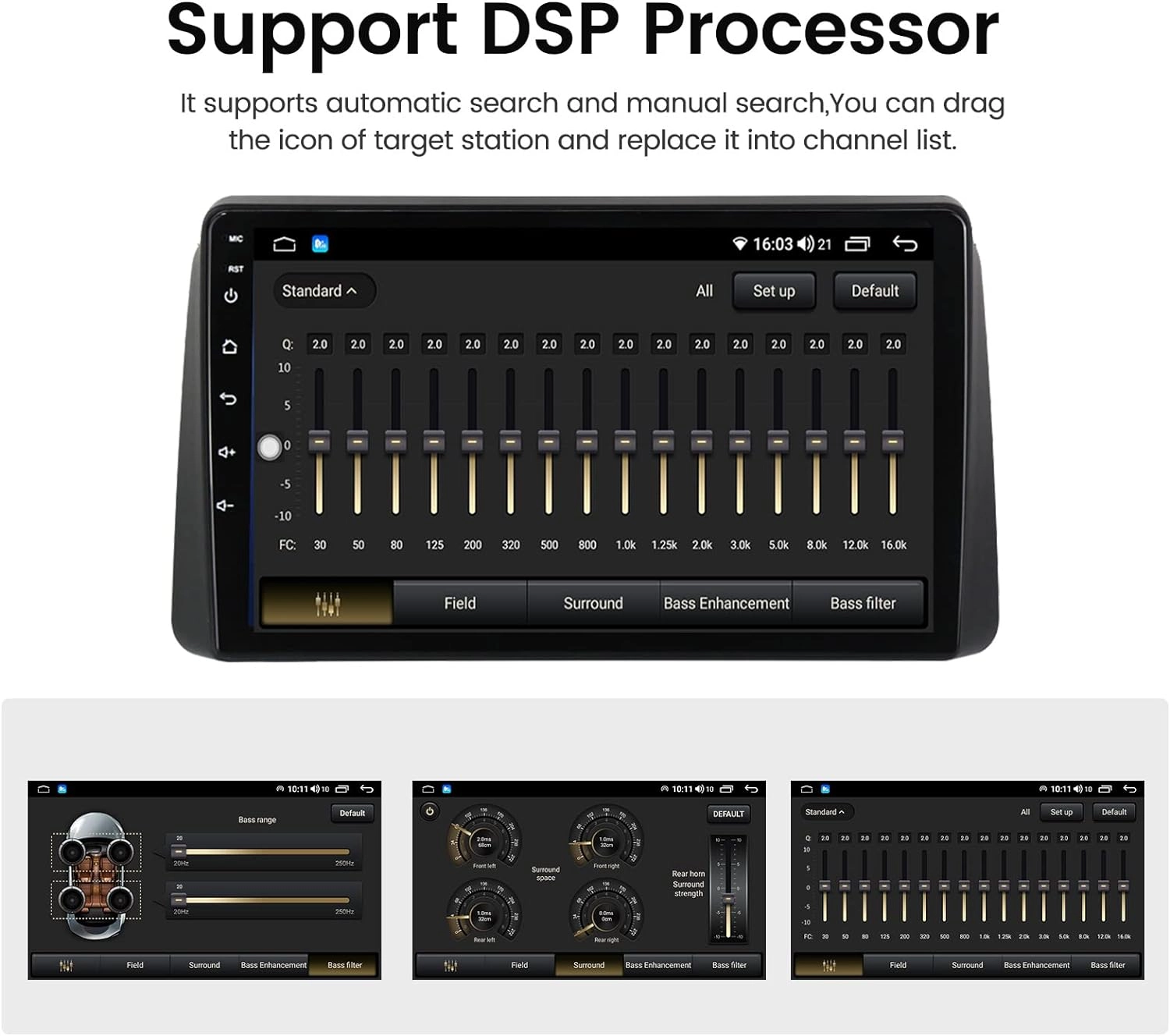Click the 1.0k band slider handle
This screenshot has height=1036, width=1170.
625,442
